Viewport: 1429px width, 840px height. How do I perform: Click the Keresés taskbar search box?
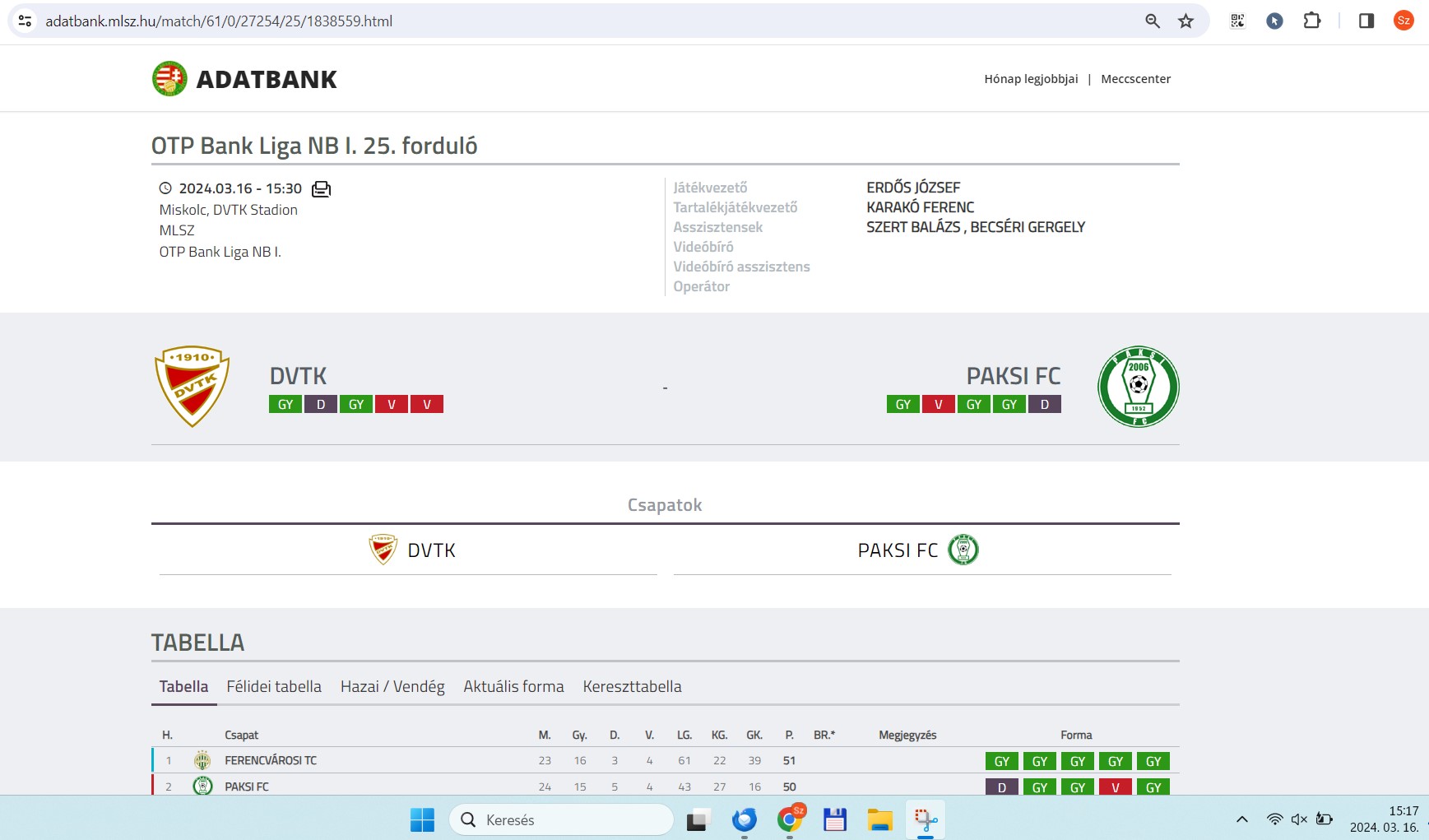(561, 819)
